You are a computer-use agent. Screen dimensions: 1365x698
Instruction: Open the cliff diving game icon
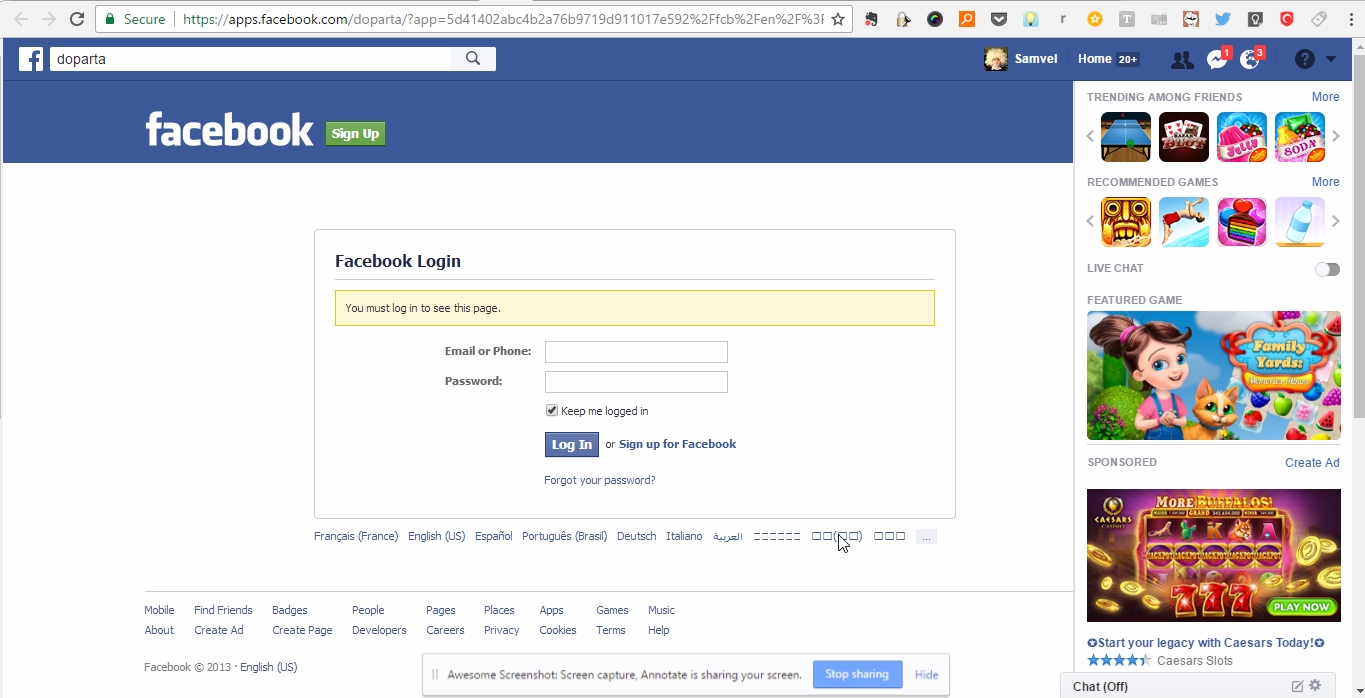point(1184,222)
